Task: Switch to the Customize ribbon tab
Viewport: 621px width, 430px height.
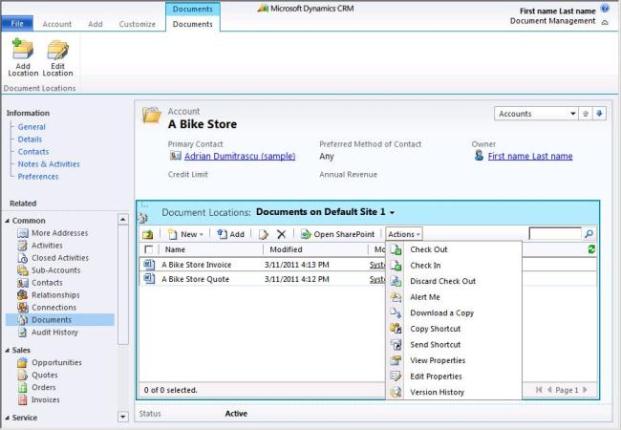Action: (x=137, y=23)
